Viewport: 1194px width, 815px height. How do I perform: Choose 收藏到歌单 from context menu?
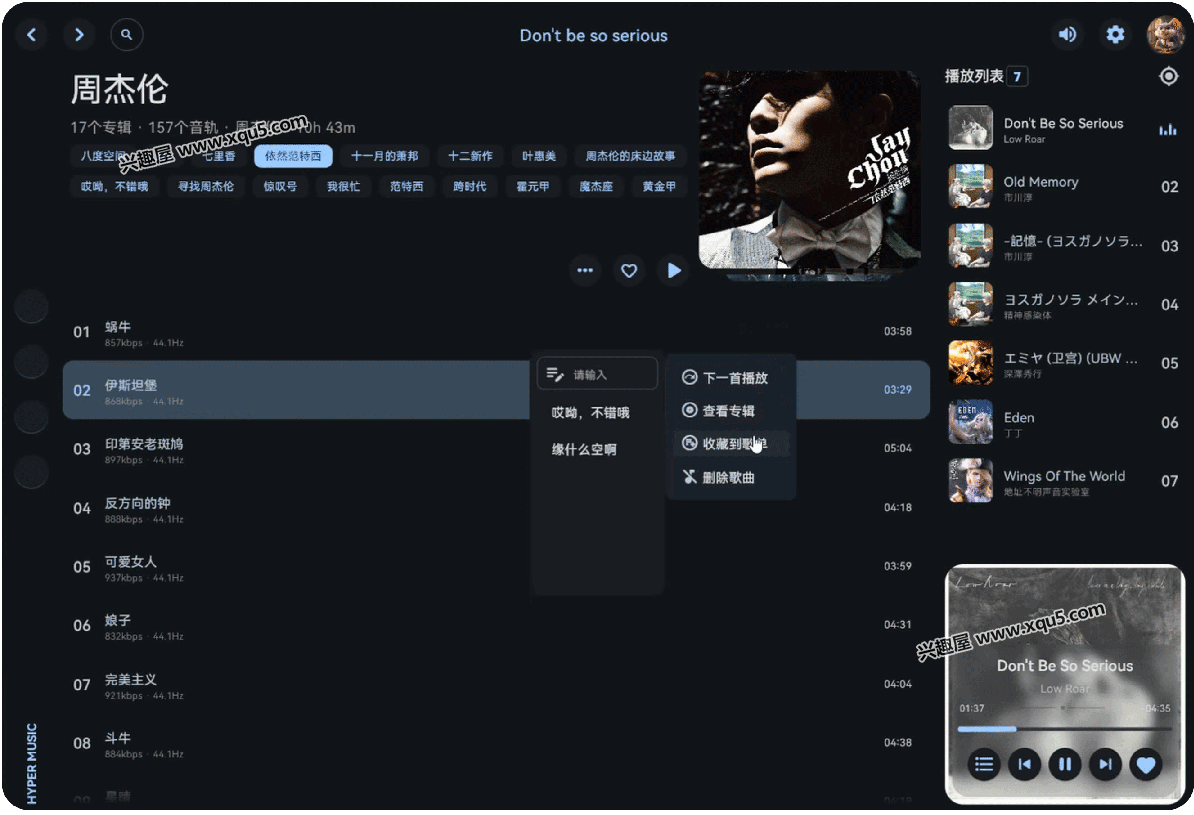click(x=731, y=443)
